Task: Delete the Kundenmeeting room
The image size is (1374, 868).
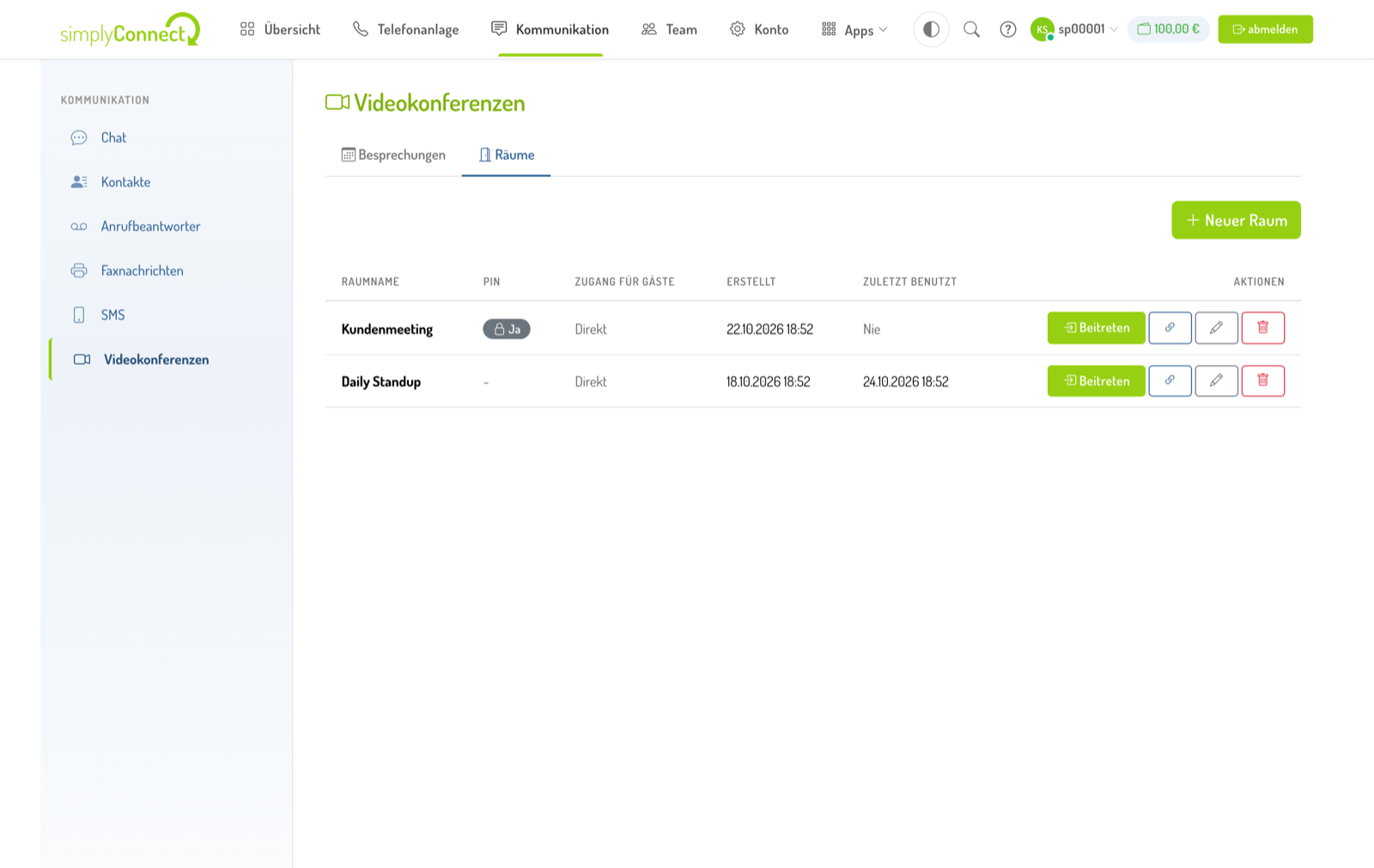Action: 1262,328
